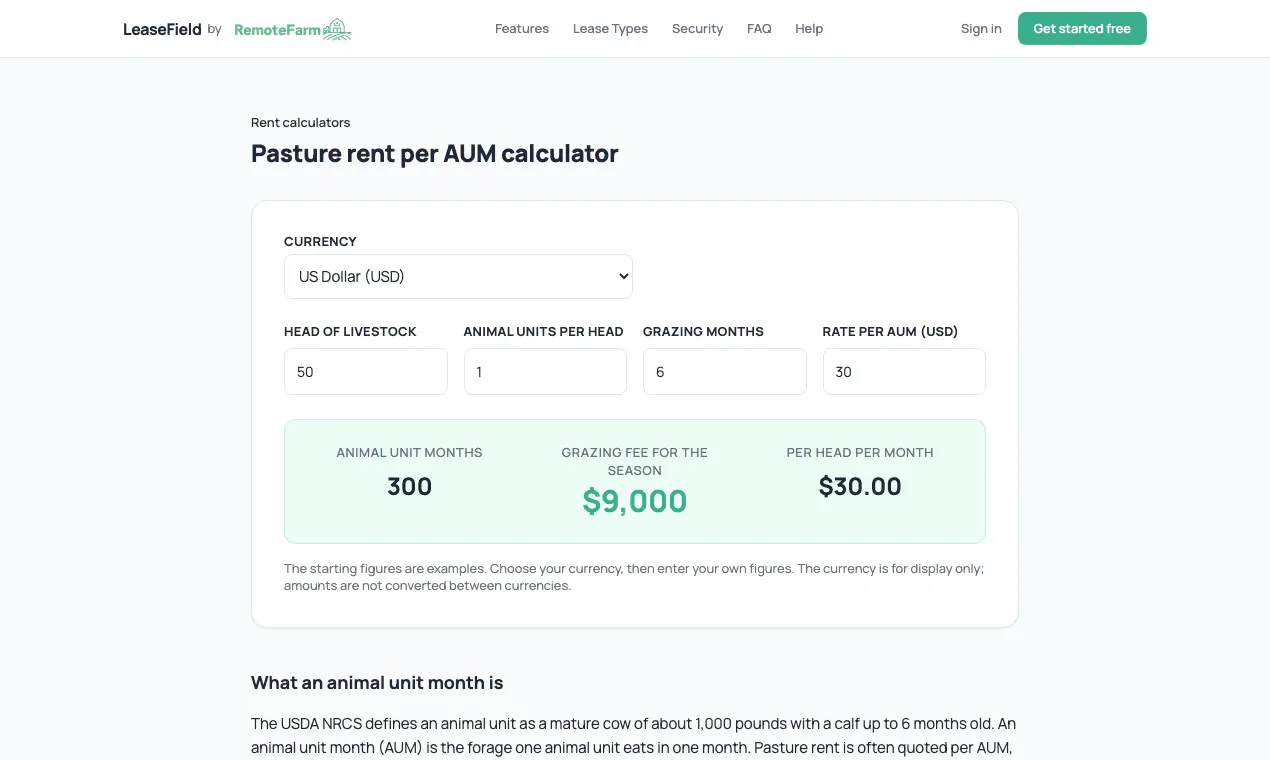Image resolution: width=1270 pixels, height=760 pixels.
Task: Open the Security nav link
Action: 697,29
